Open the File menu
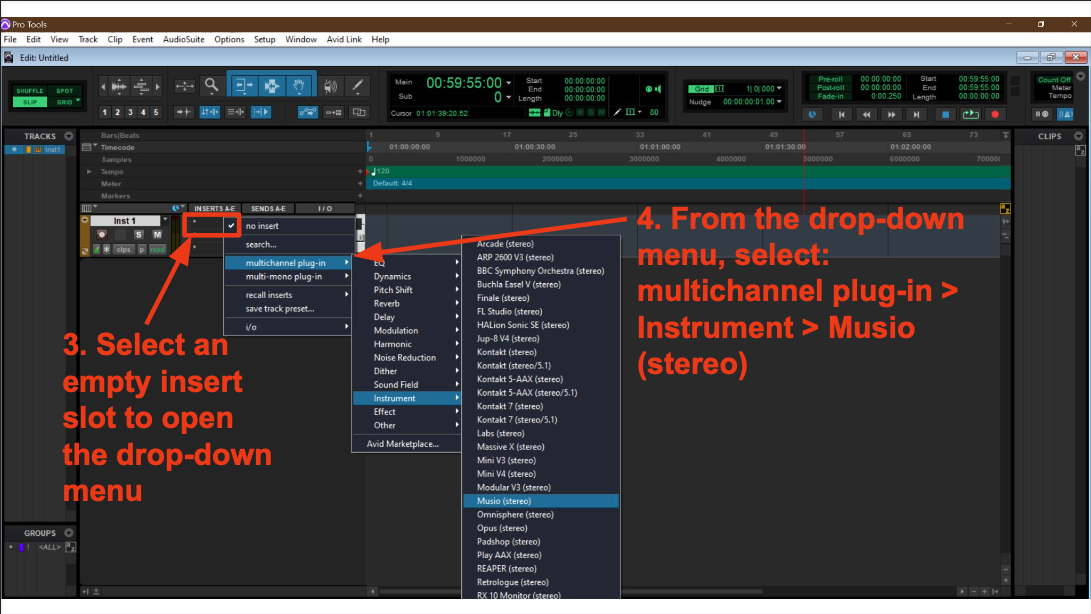The height and width of the screenshot is (614, 1091). tap(10, 40)
